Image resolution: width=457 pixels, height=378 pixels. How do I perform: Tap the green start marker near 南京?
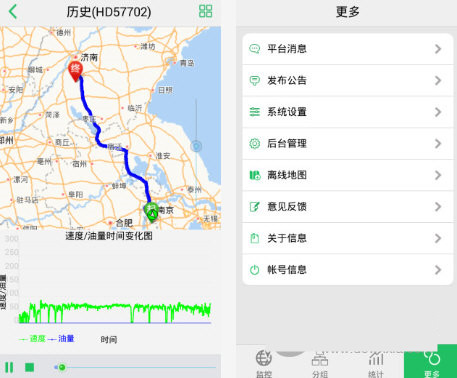[x=151, y=212]
